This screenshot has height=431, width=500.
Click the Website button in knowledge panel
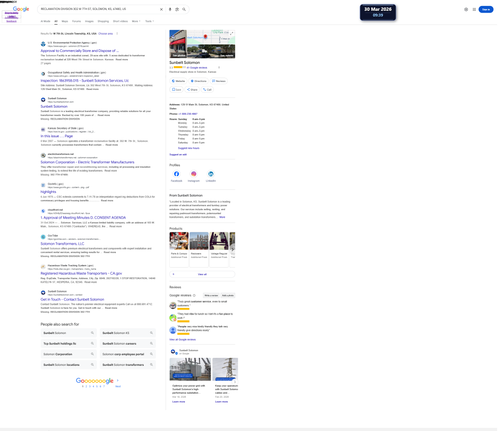pos(178,81)
